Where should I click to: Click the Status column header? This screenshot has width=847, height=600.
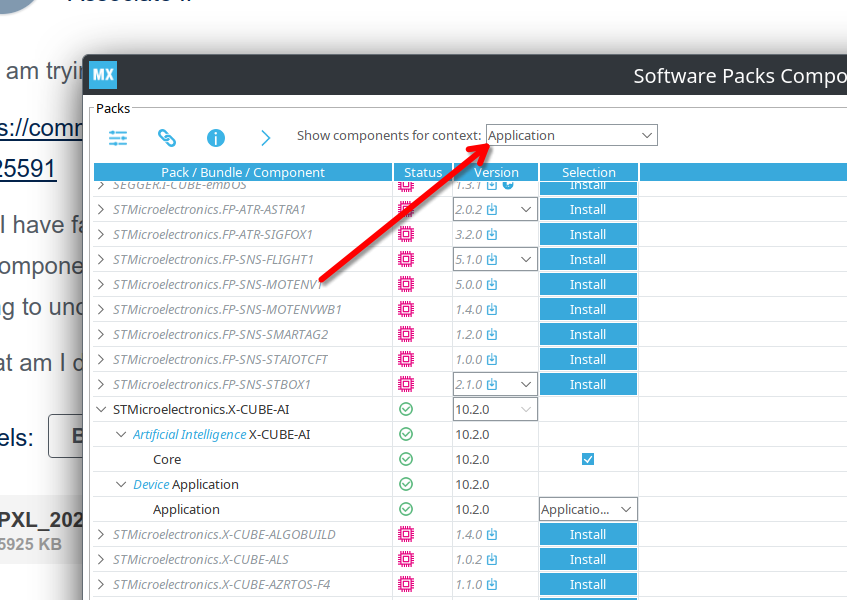pos(423,172)
